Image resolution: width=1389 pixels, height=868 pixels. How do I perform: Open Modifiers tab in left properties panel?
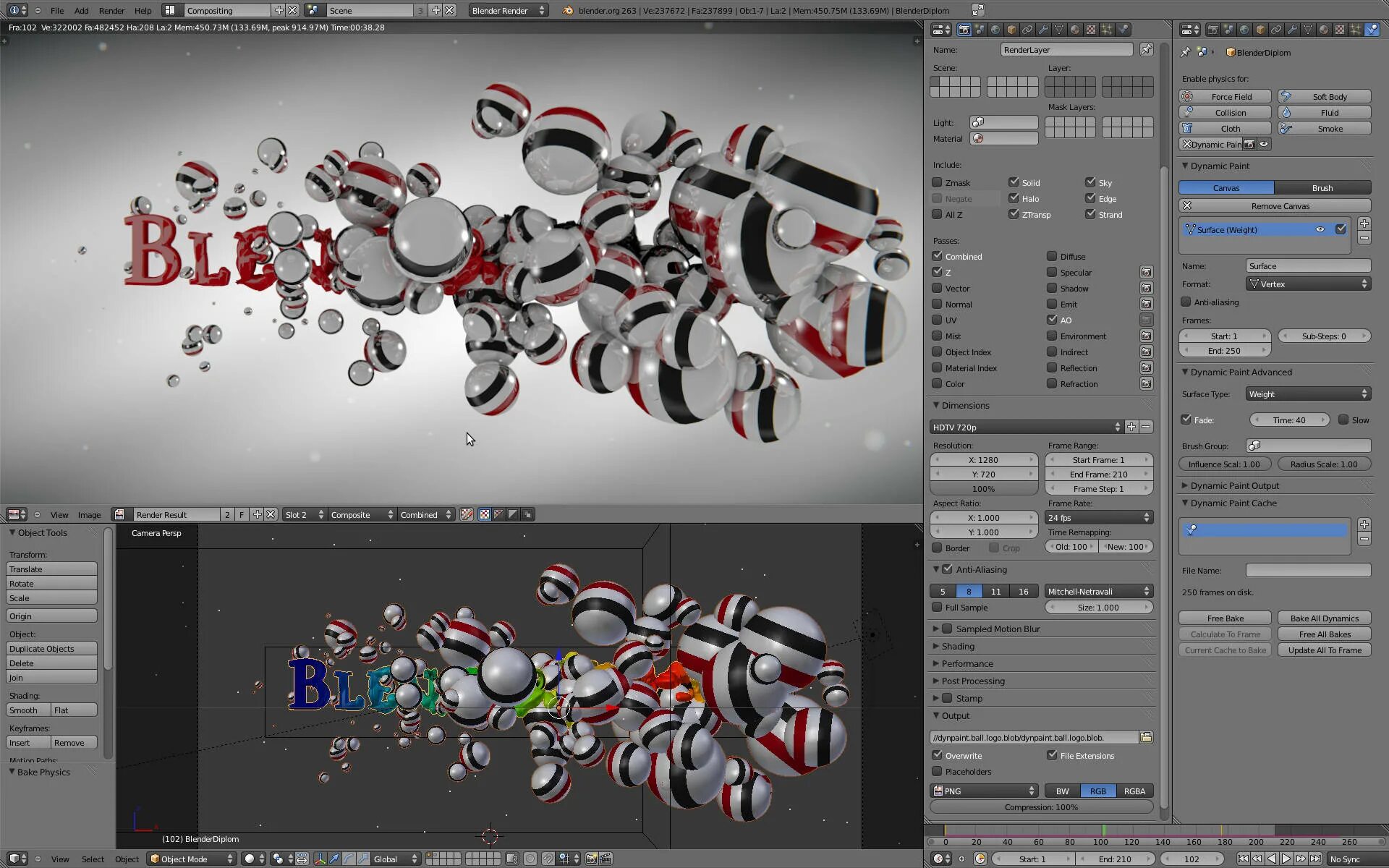pyautogui.click(x=1043, y=30)
